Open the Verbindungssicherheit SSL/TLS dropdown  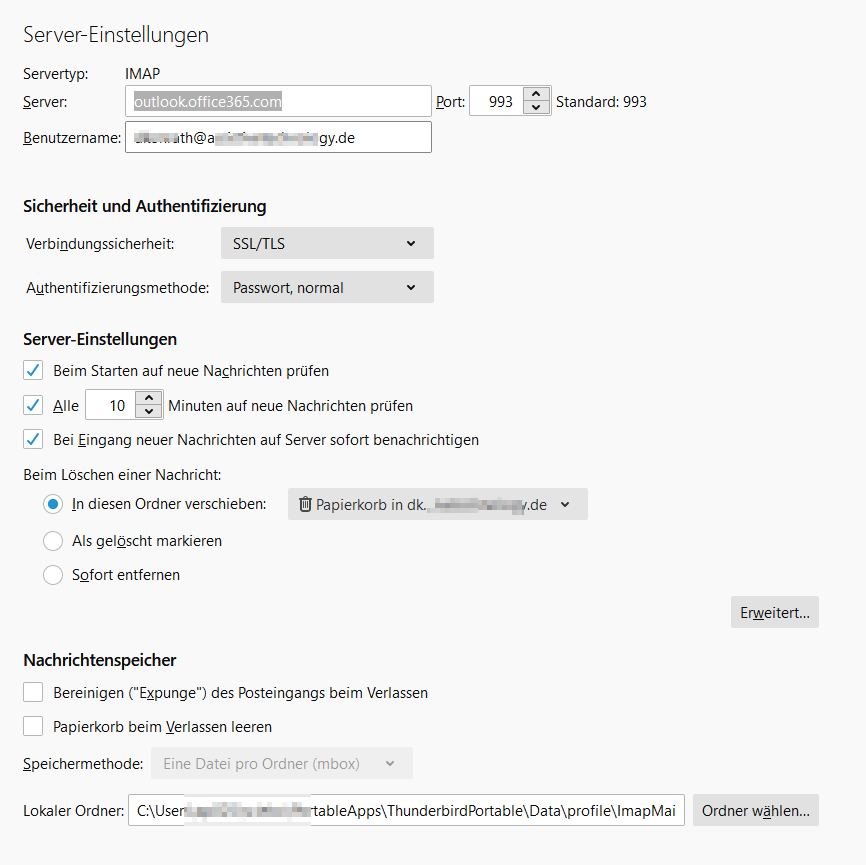327,243
